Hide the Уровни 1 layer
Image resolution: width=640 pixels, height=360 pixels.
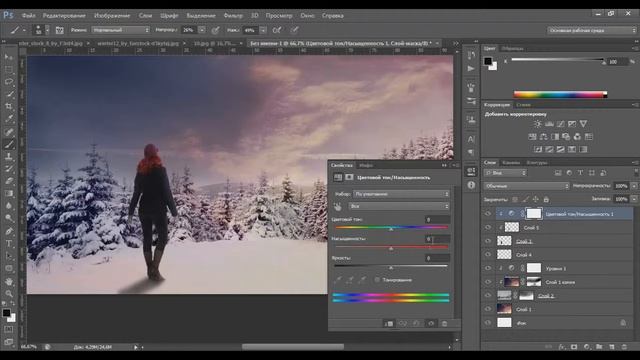tap(488, 268)
